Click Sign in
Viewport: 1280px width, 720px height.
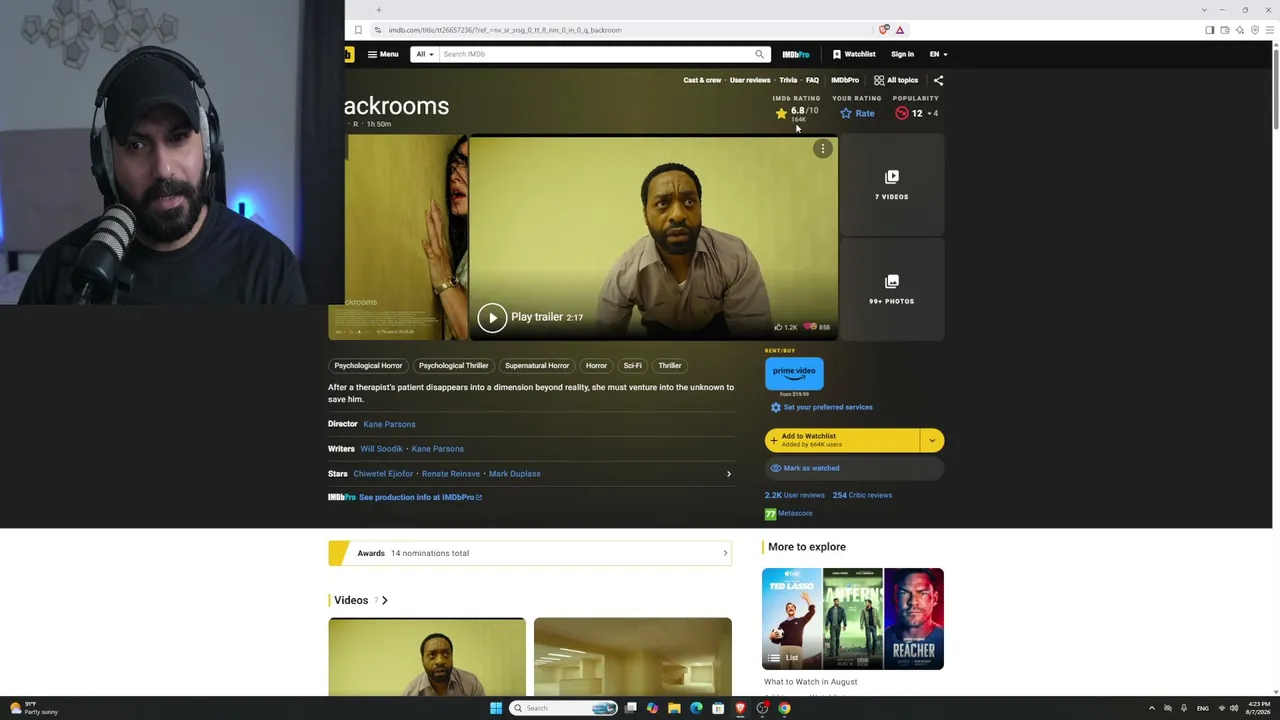click(x=902, y=54)
